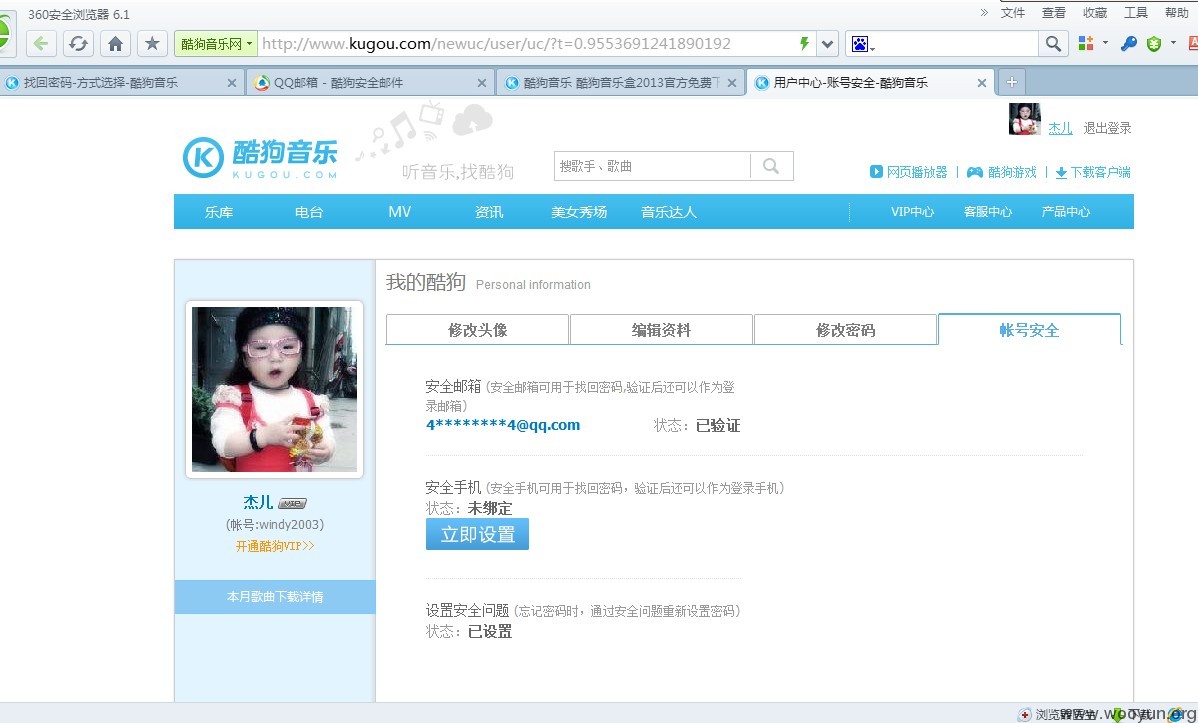
Task: Reload the page with the refresh icon
Action: point(78,44)
